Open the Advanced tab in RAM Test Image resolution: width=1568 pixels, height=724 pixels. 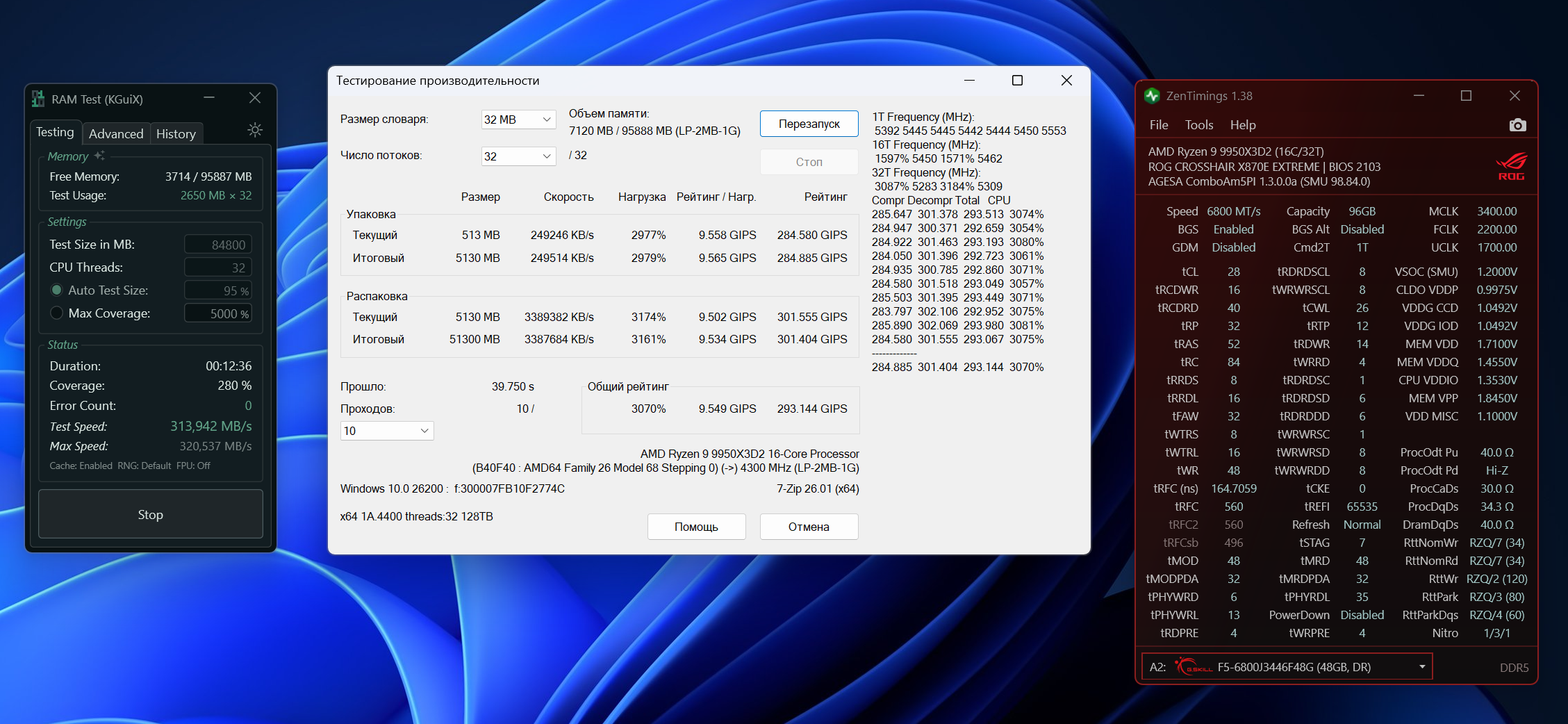point(116,133)
